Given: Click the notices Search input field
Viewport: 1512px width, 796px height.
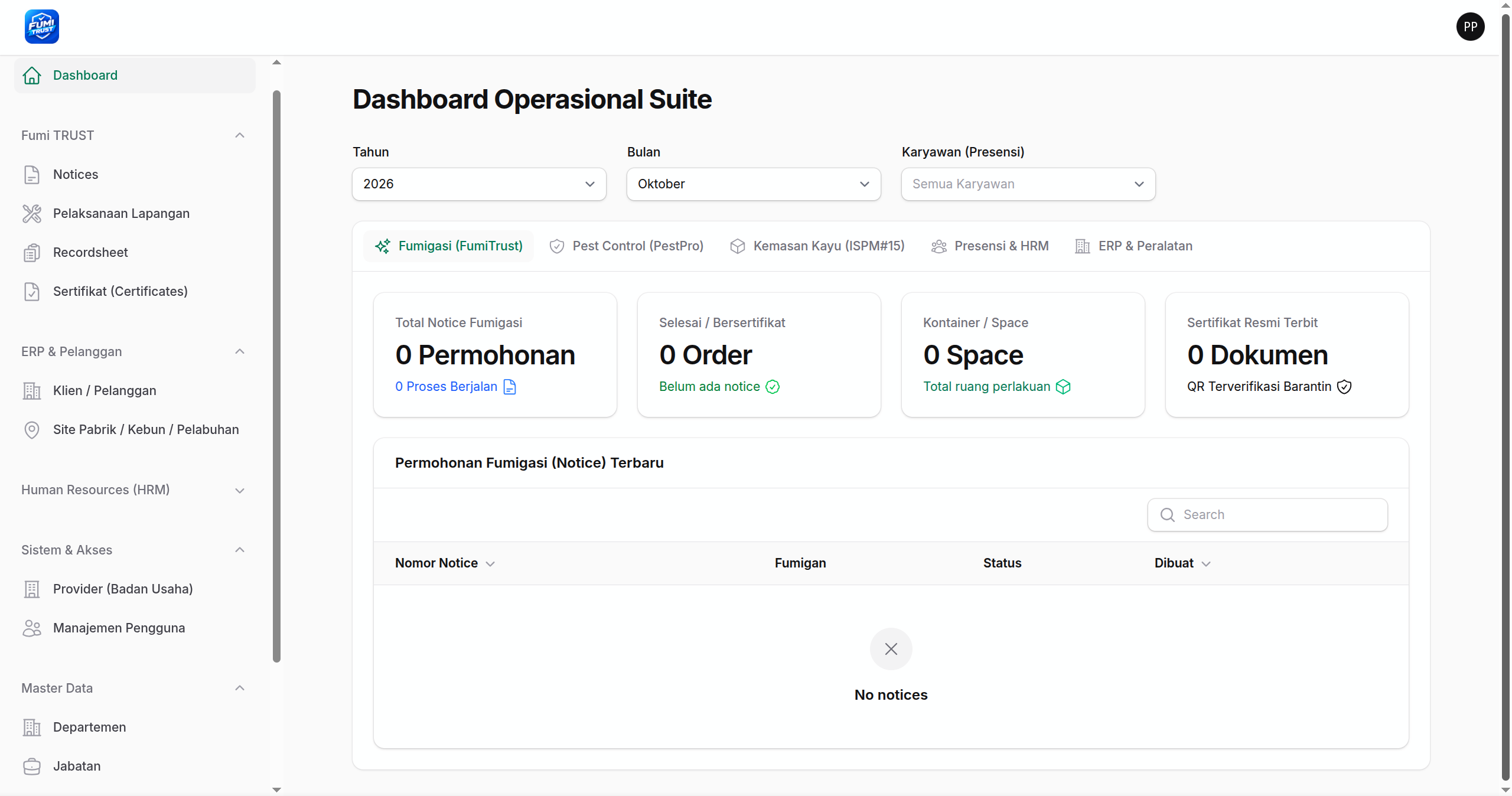Looking at the screenshot, I should [1267, 515].
